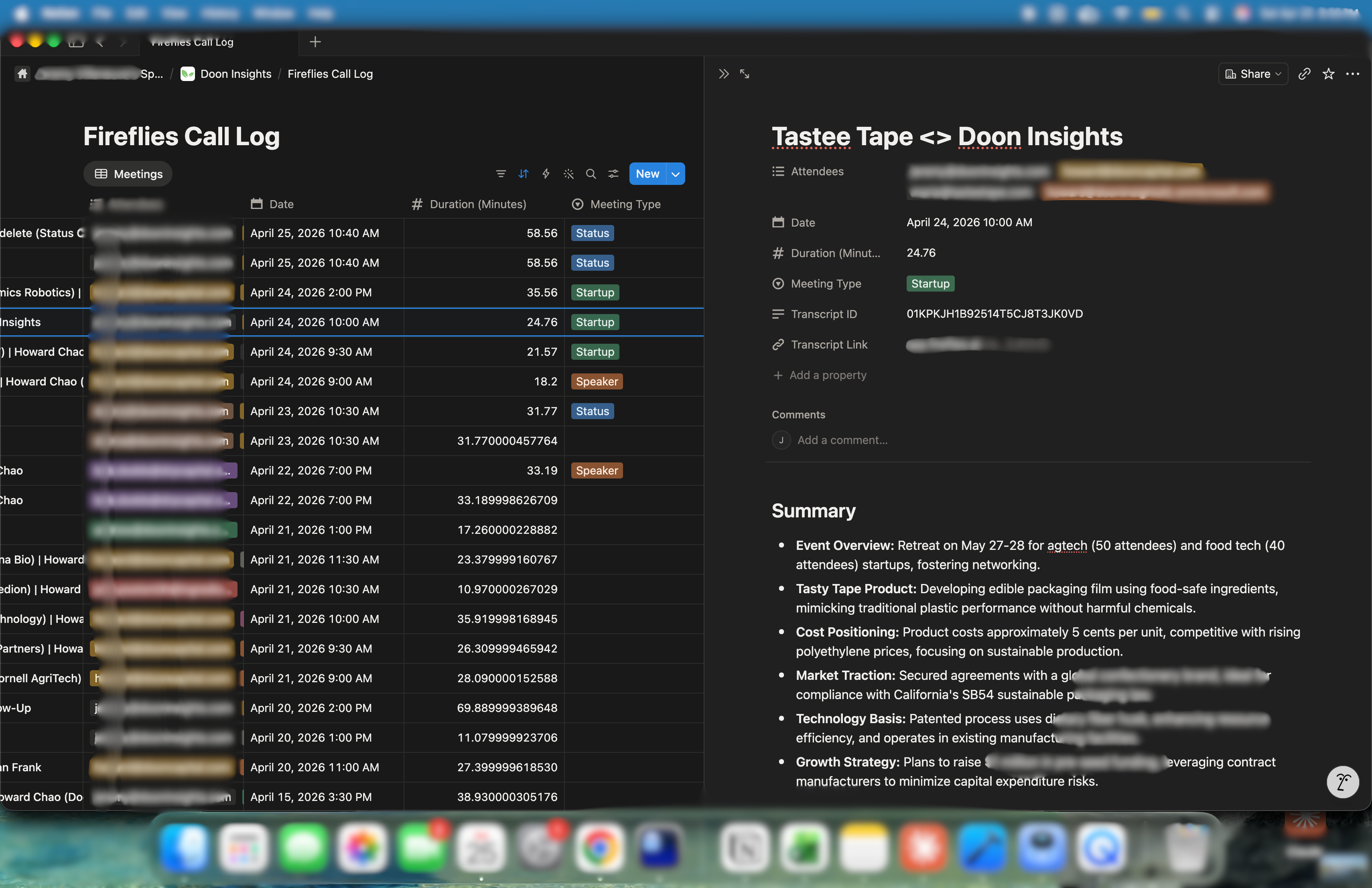Open the sort menu with arrows icon

pyautogui.click(x=523, y=173)
